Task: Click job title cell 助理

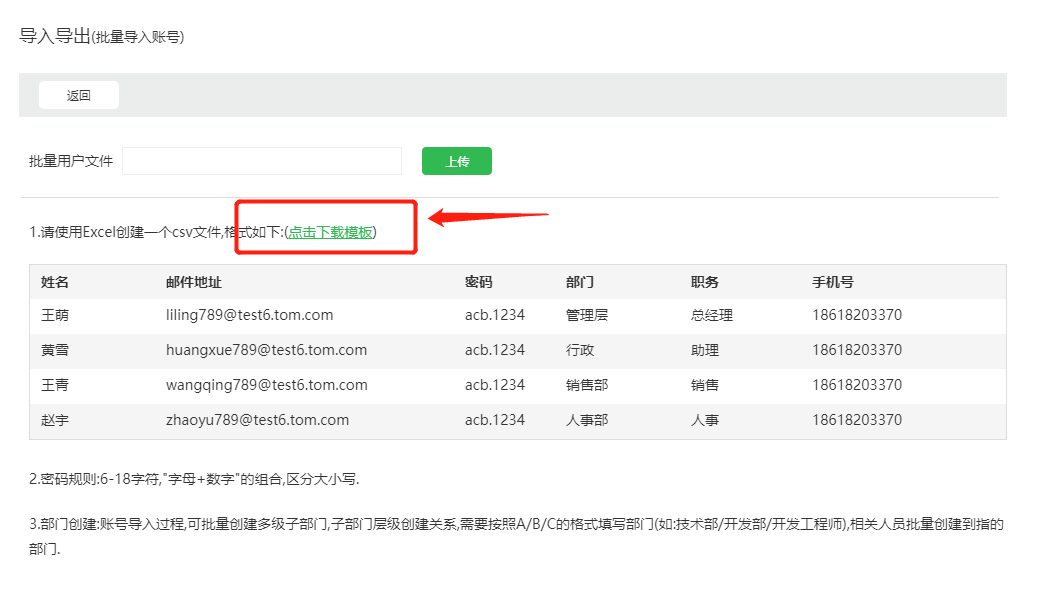Action: [x=704, y=350]
